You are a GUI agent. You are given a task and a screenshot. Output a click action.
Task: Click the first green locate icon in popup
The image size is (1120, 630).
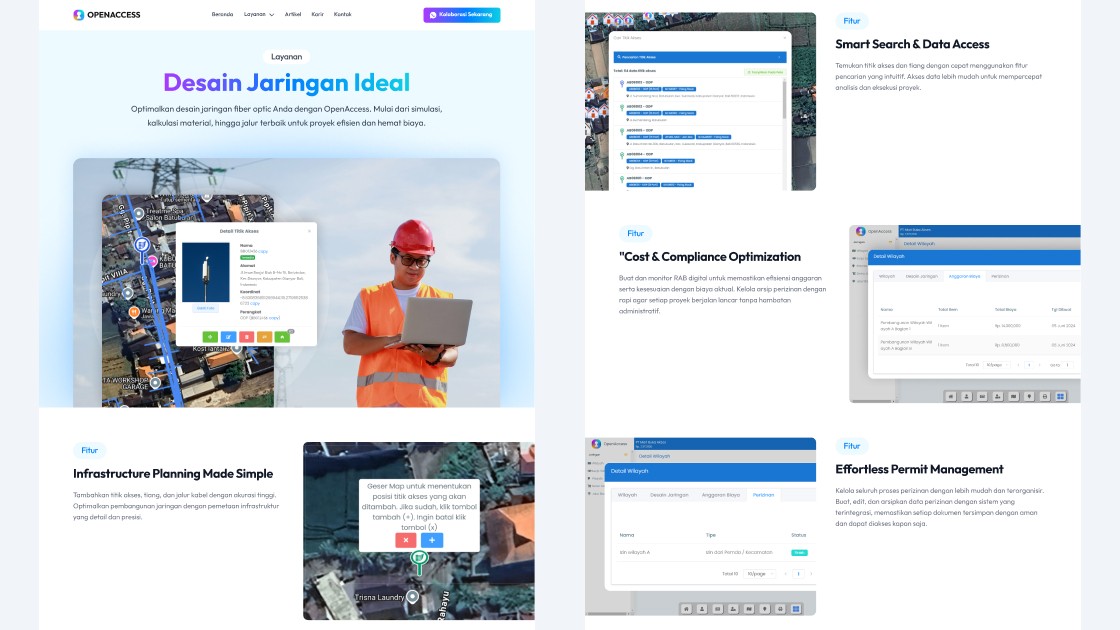[210, 337]
